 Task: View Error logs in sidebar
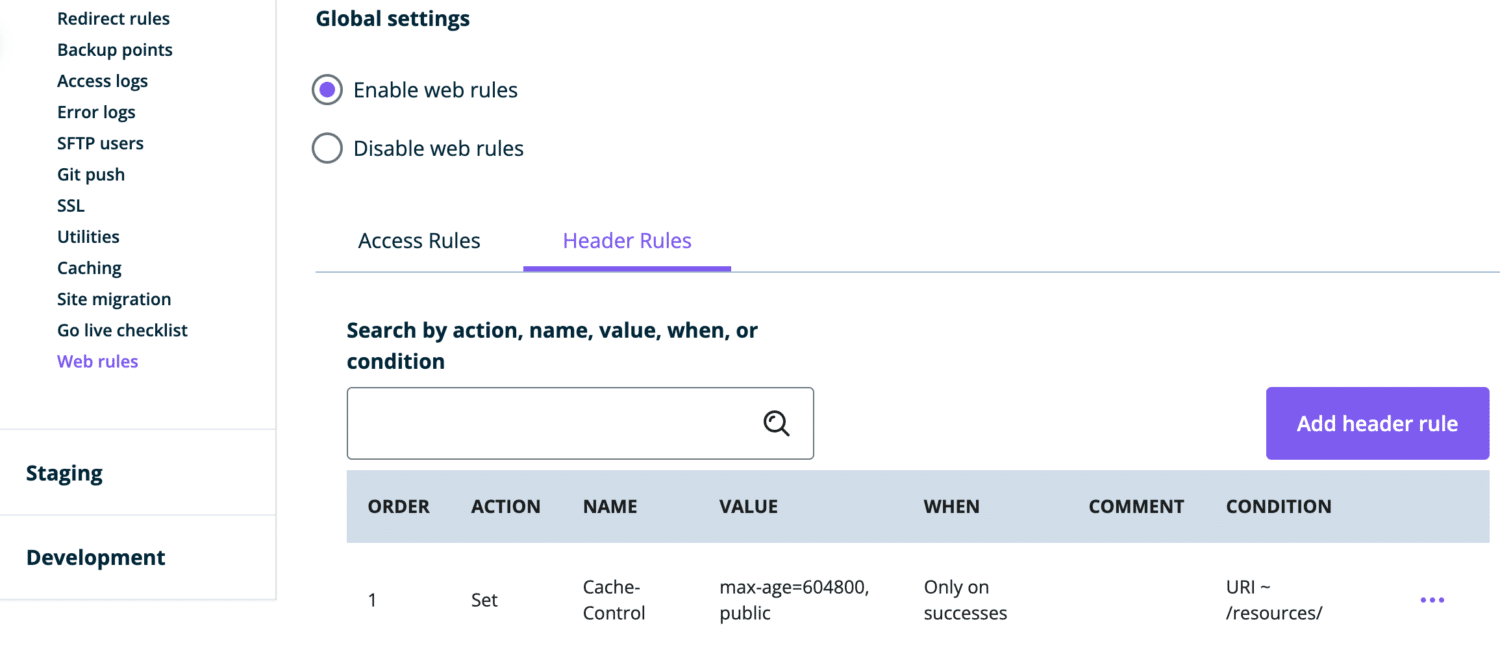pos(96,112)
